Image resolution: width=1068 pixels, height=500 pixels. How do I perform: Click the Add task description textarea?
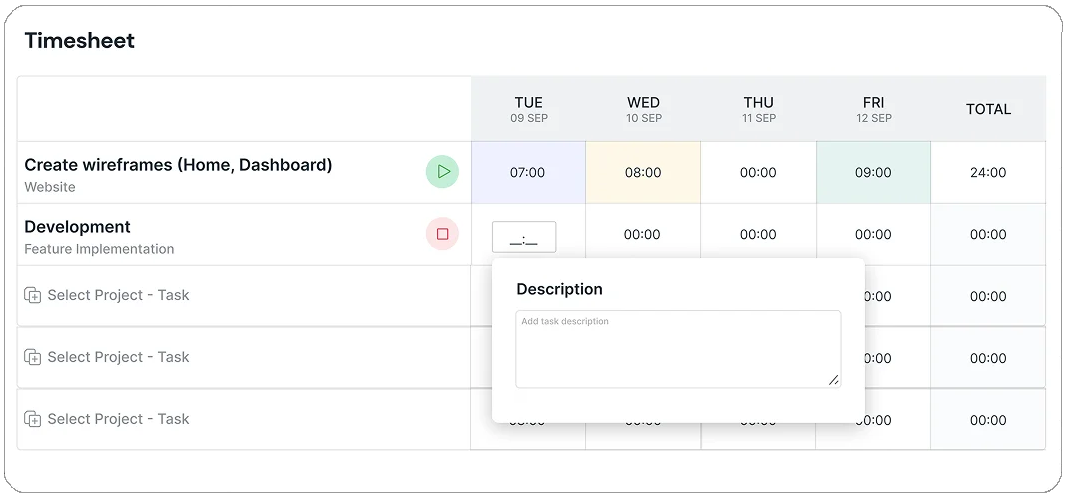click(x=678, y=349)
